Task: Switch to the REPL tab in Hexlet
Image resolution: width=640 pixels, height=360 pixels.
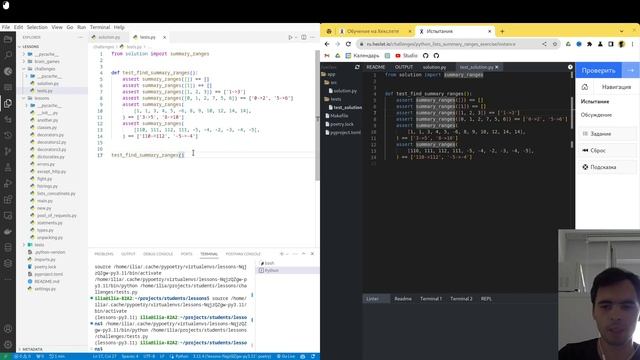Action: coord(486,299)
